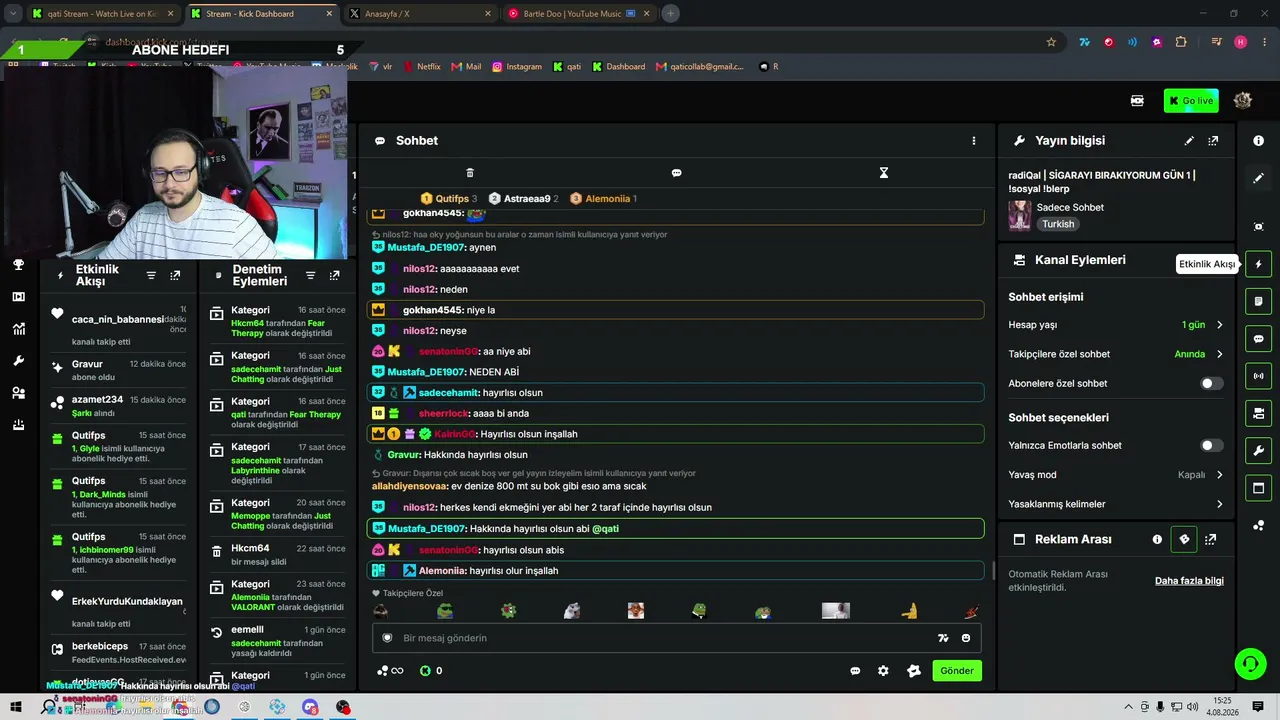Pop out the Etkinlik Akışı panel

pyautogui.click(x=175, y=275)
